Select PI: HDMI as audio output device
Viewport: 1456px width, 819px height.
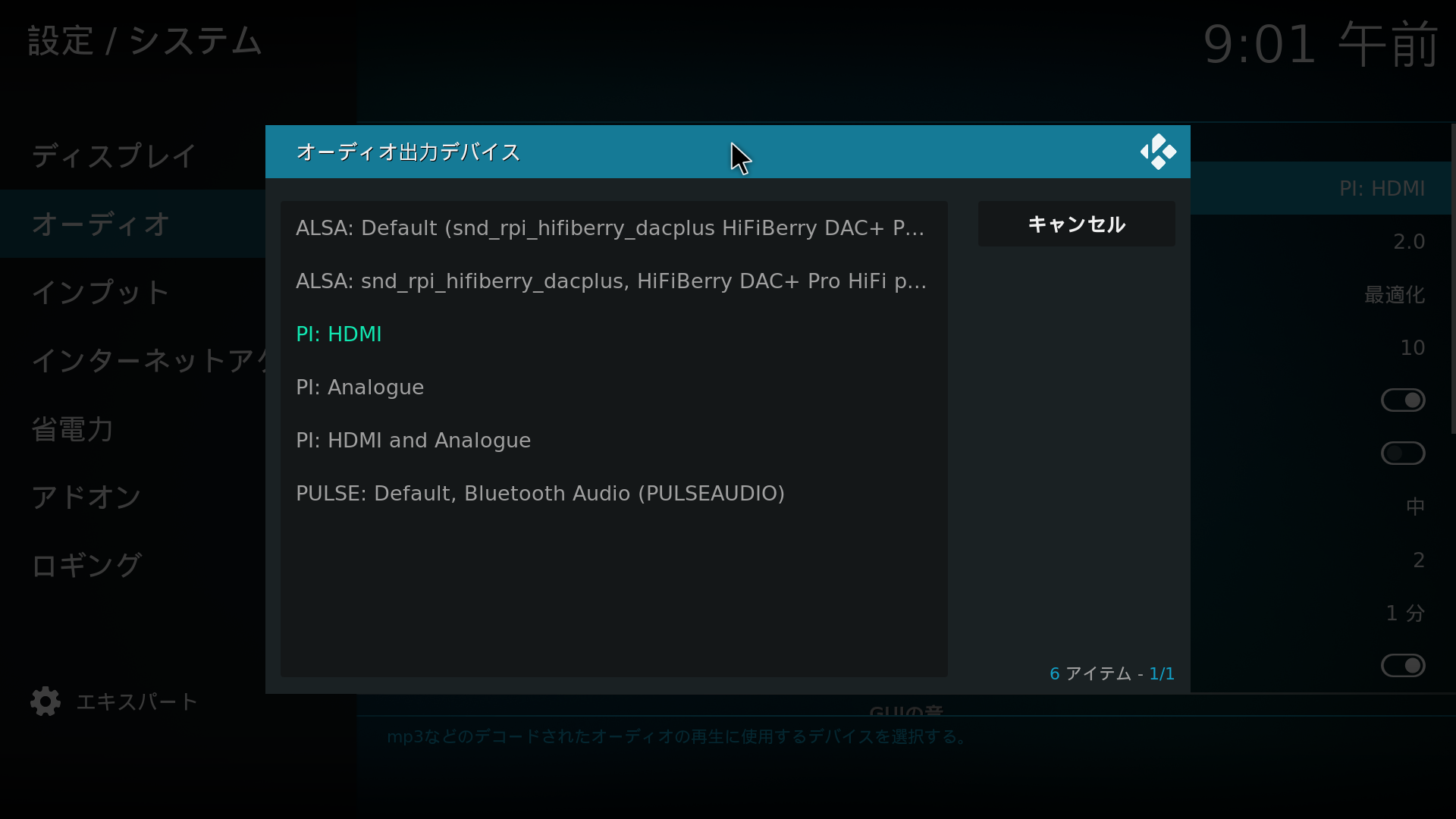[x=338, y=334]
